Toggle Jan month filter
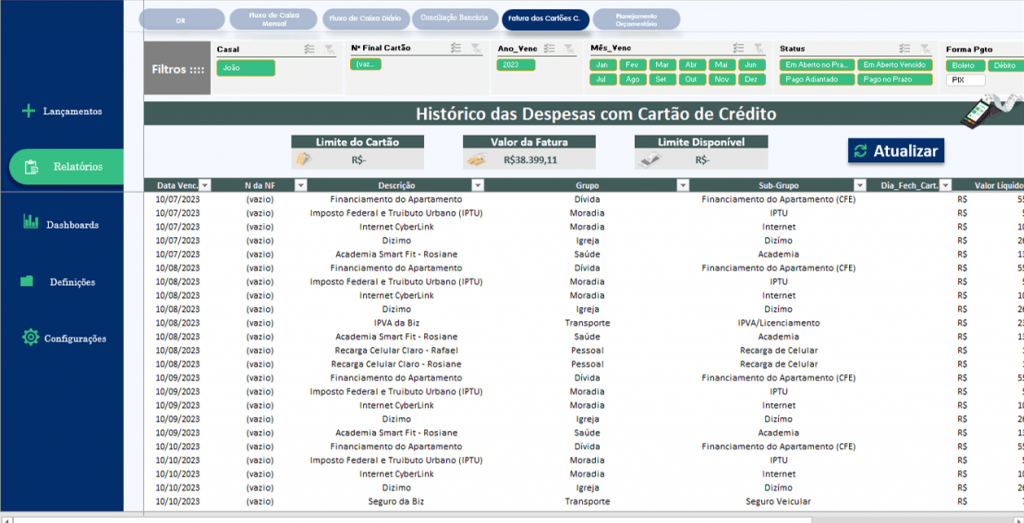Image resolution: width=1024 pixels, height=523 pixels. pyautogui.click(x=603, y=65)
